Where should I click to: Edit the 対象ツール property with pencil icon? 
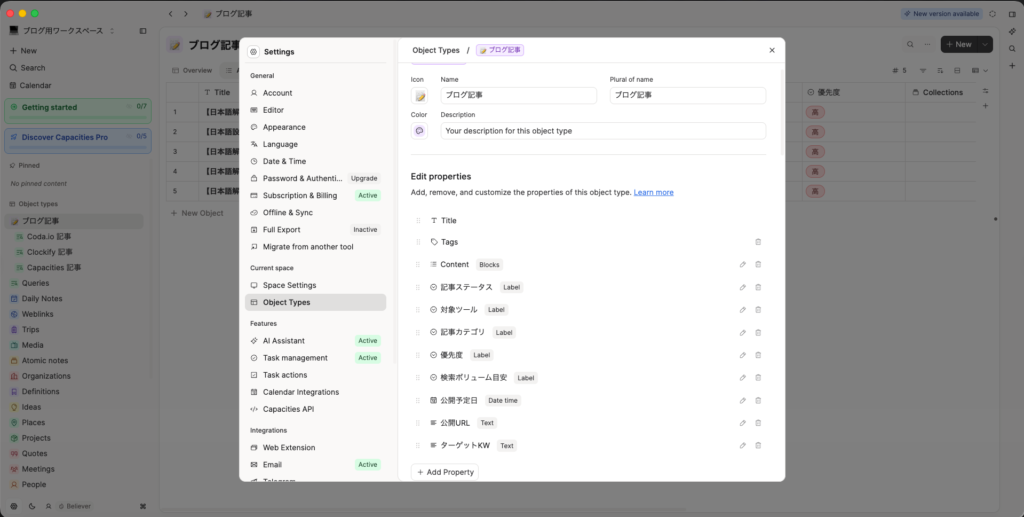(x=743, y=310)
